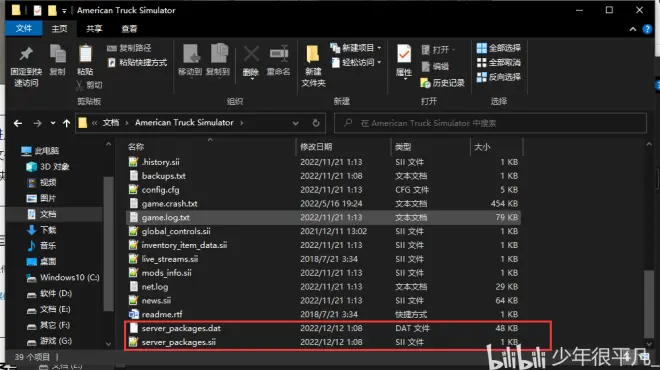Click the Rename (重命名) icon
Viewport: 660px width, 370px height.
[x=279, y=54]
